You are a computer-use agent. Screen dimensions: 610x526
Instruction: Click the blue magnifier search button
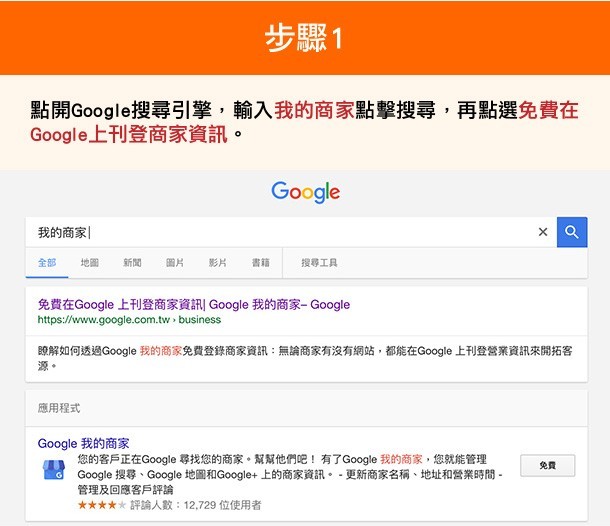(572, 232)
